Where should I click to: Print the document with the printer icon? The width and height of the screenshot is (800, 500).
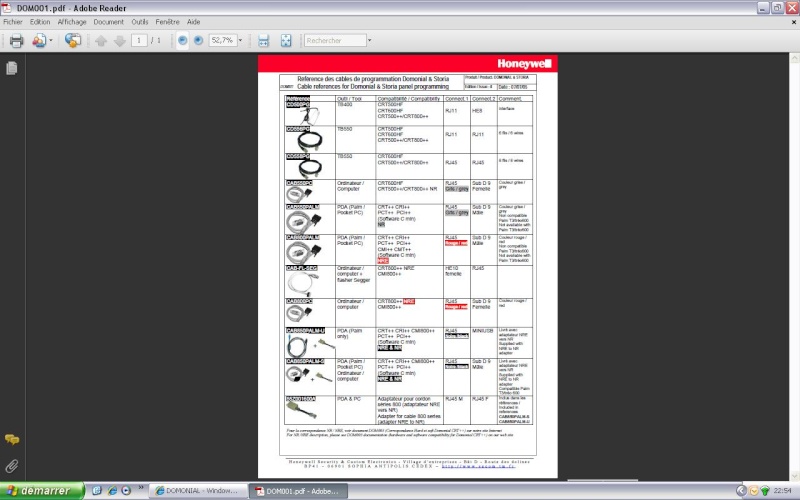[x=16, y=40]
